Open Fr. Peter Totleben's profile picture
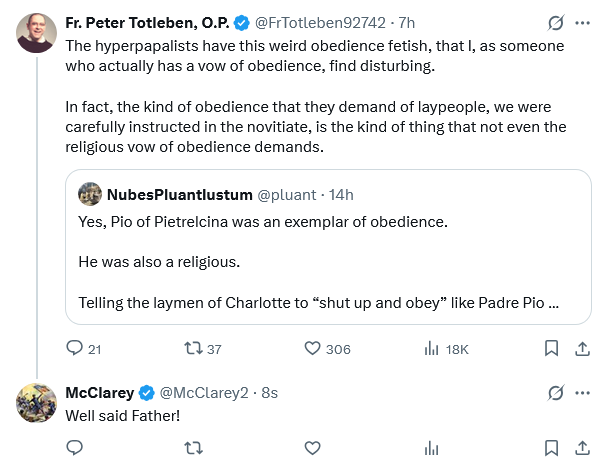This screenshot has width=609, height=468. point(37,34)
